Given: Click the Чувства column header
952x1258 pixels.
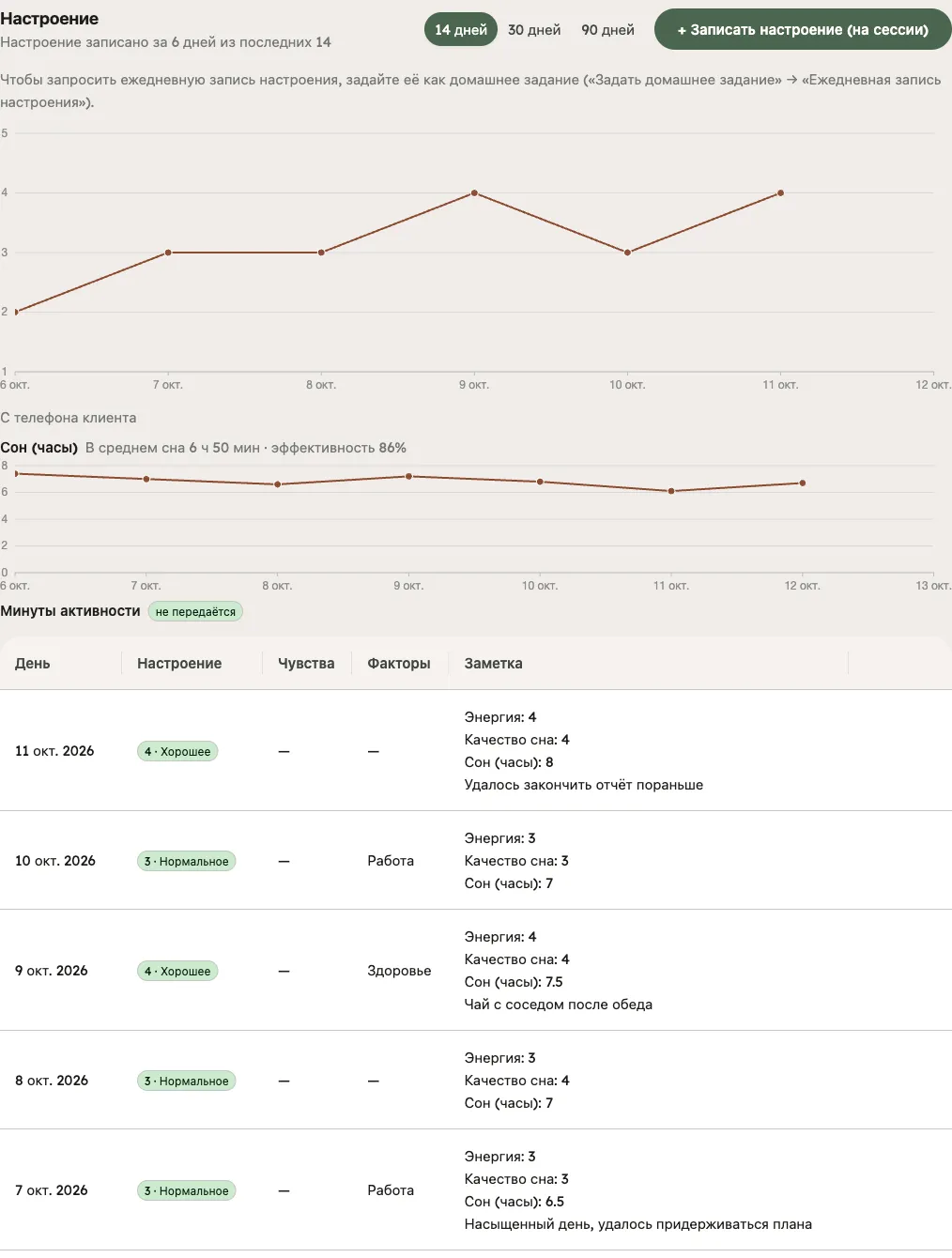Looking at the screenshot, I should tap(306, 664).
